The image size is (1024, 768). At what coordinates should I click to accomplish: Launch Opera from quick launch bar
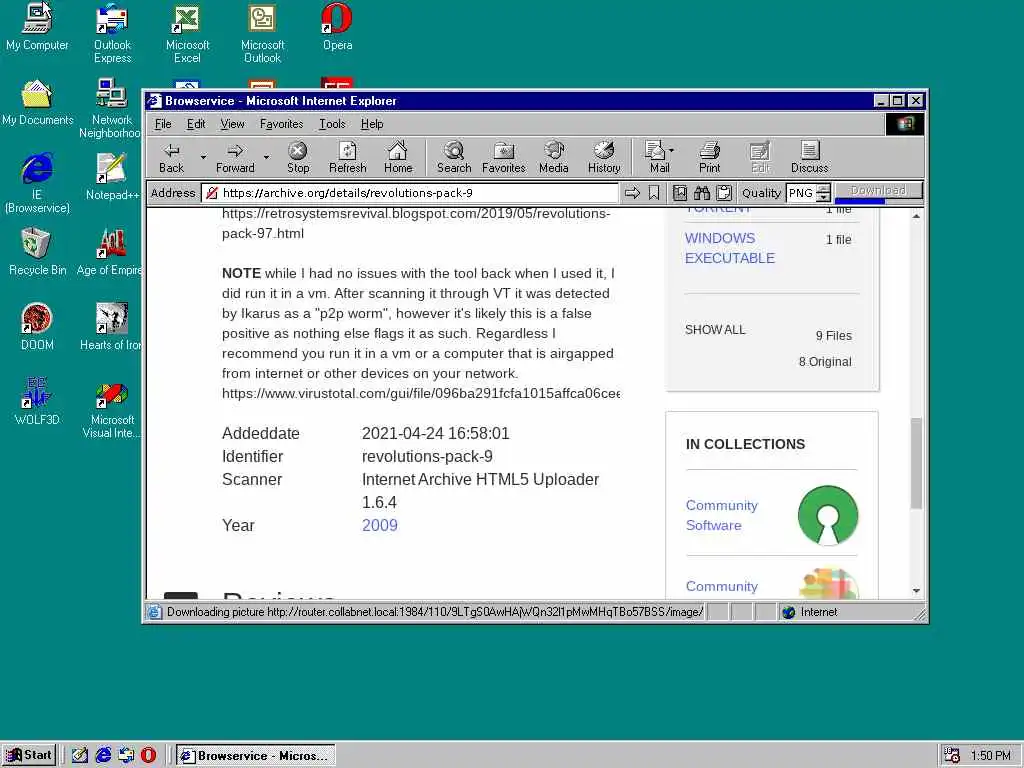point(149,755)
